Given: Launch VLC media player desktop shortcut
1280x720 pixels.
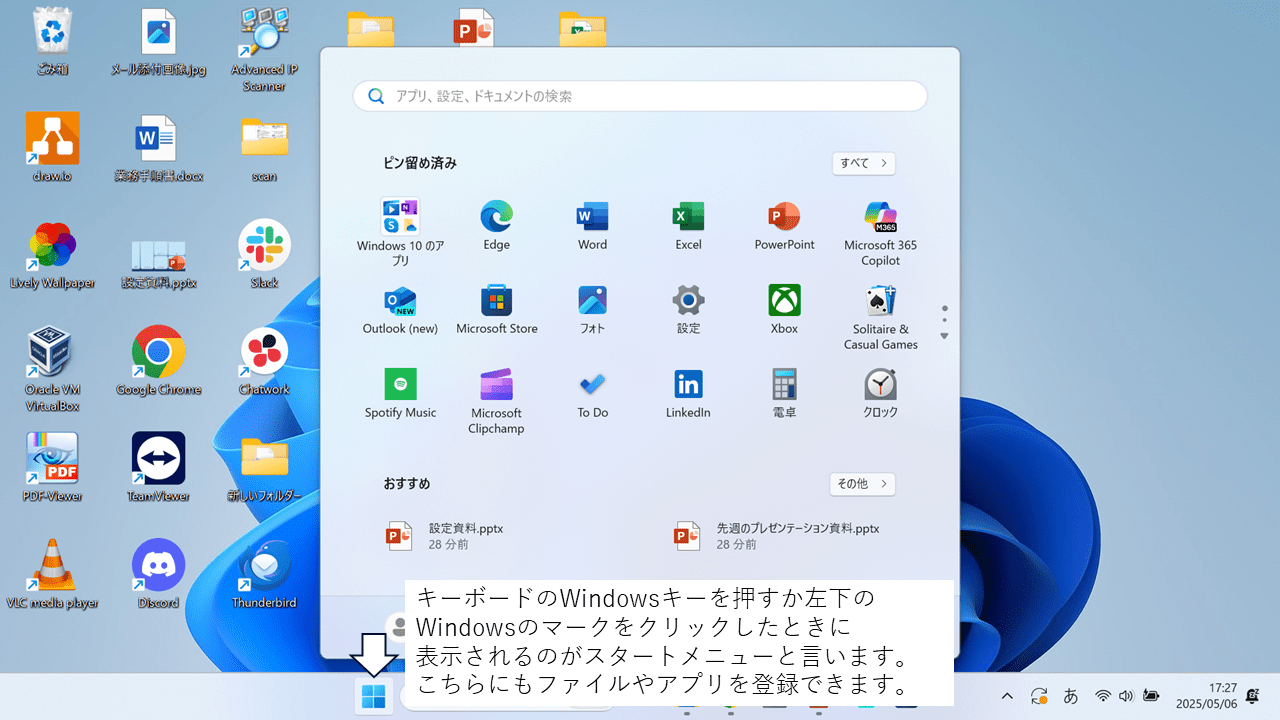Looking at the screenshot, I should click(51, 574).
